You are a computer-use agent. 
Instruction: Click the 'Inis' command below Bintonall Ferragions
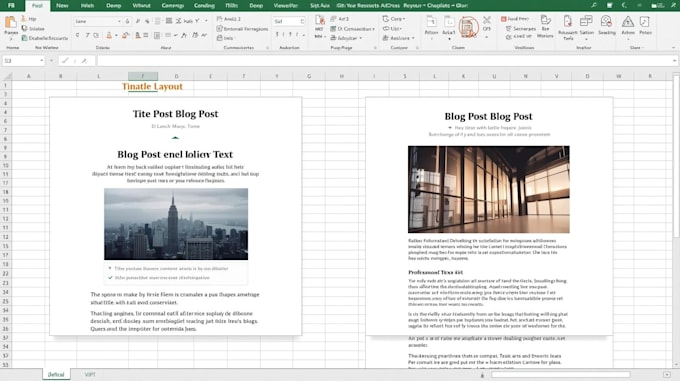(x=225, y=38)
